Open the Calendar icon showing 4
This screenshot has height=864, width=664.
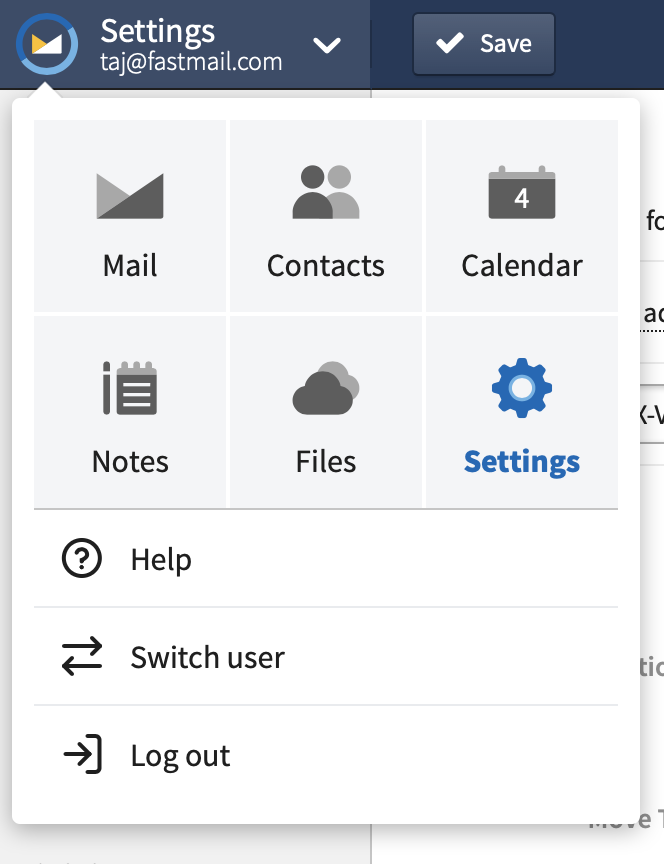[x=522, y=192]
